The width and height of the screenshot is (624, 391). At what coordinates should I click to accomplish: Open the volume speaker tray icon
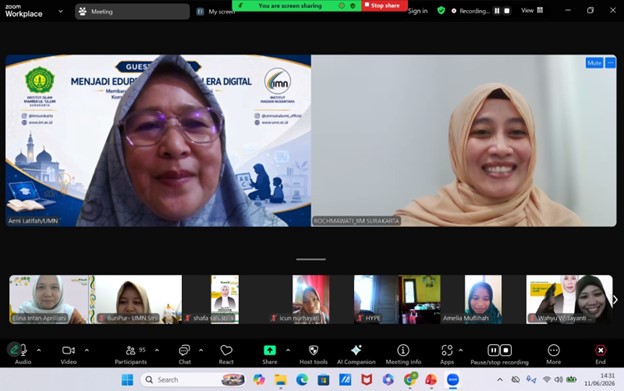coord(558,380)
